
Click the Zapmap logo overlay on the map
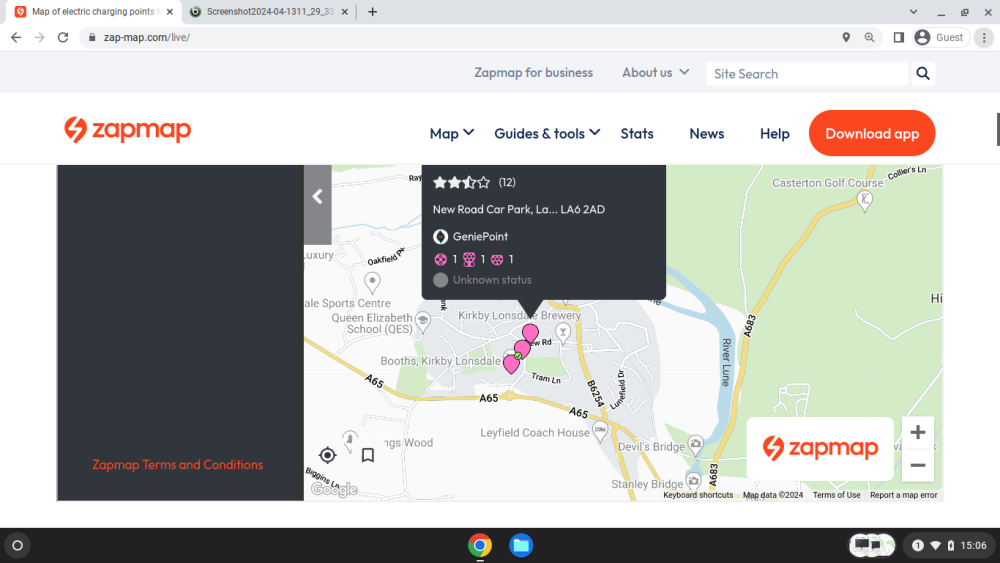click(820, 448)
